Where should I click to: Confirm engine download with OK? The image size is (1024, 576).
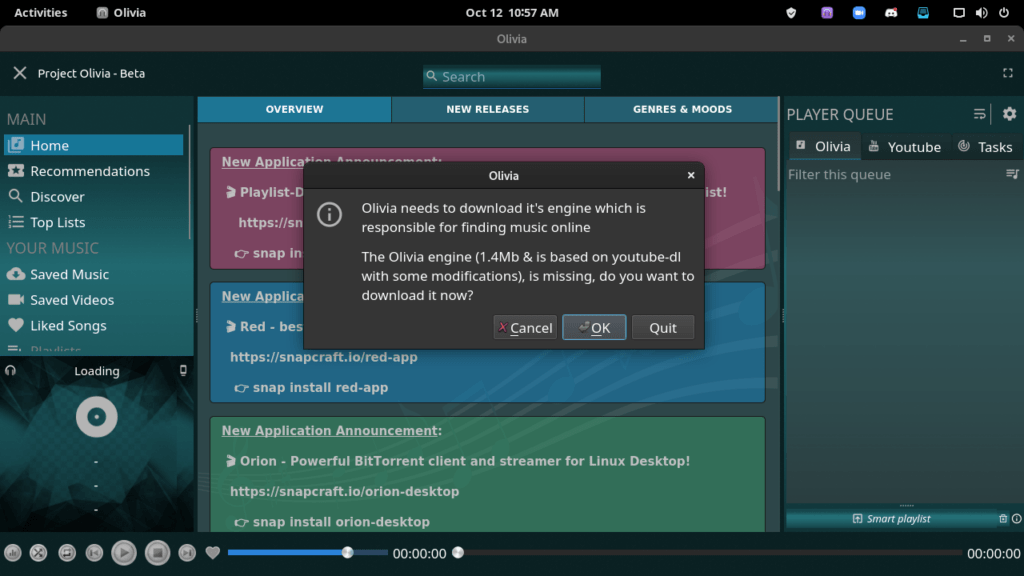(x=594, y=328)
